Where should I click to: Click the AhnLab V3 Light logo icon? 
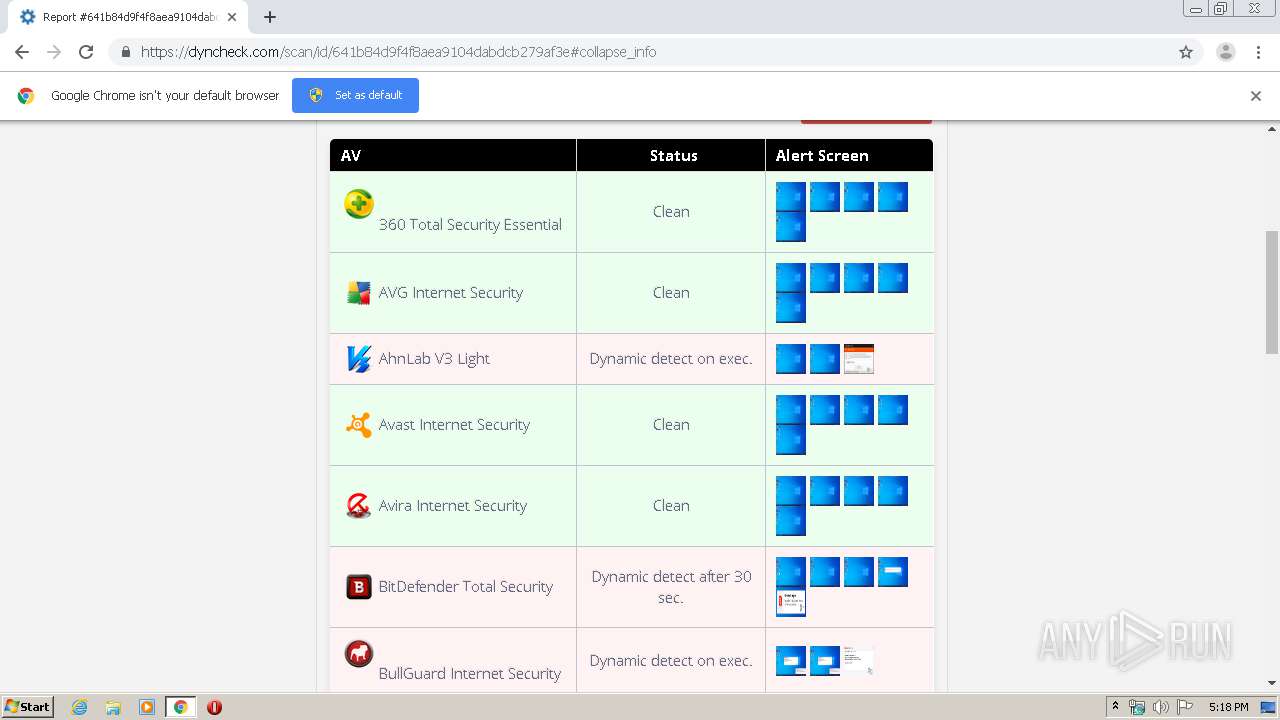point(358,358)
